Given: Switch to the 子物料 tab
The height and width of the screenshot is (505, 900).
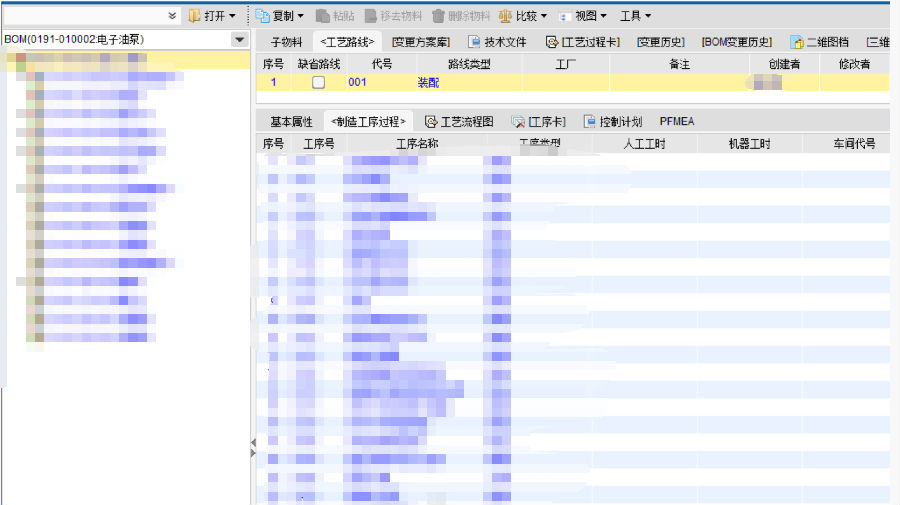Looking at the screenshot, I should click(286, 42).
